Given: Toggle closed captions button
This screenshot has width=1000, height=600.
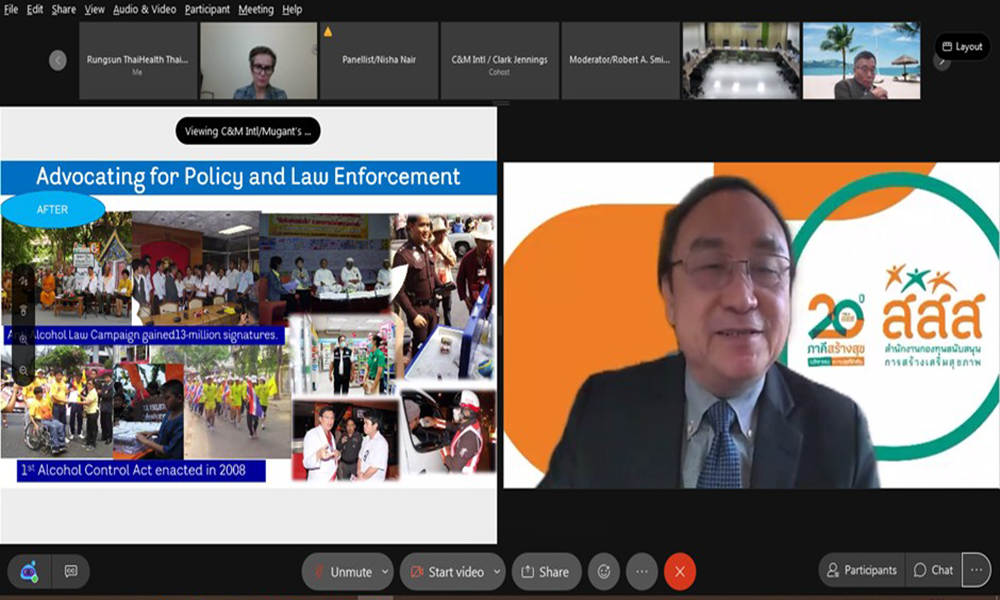Looking at the screenshot, I should click(71, 571).
